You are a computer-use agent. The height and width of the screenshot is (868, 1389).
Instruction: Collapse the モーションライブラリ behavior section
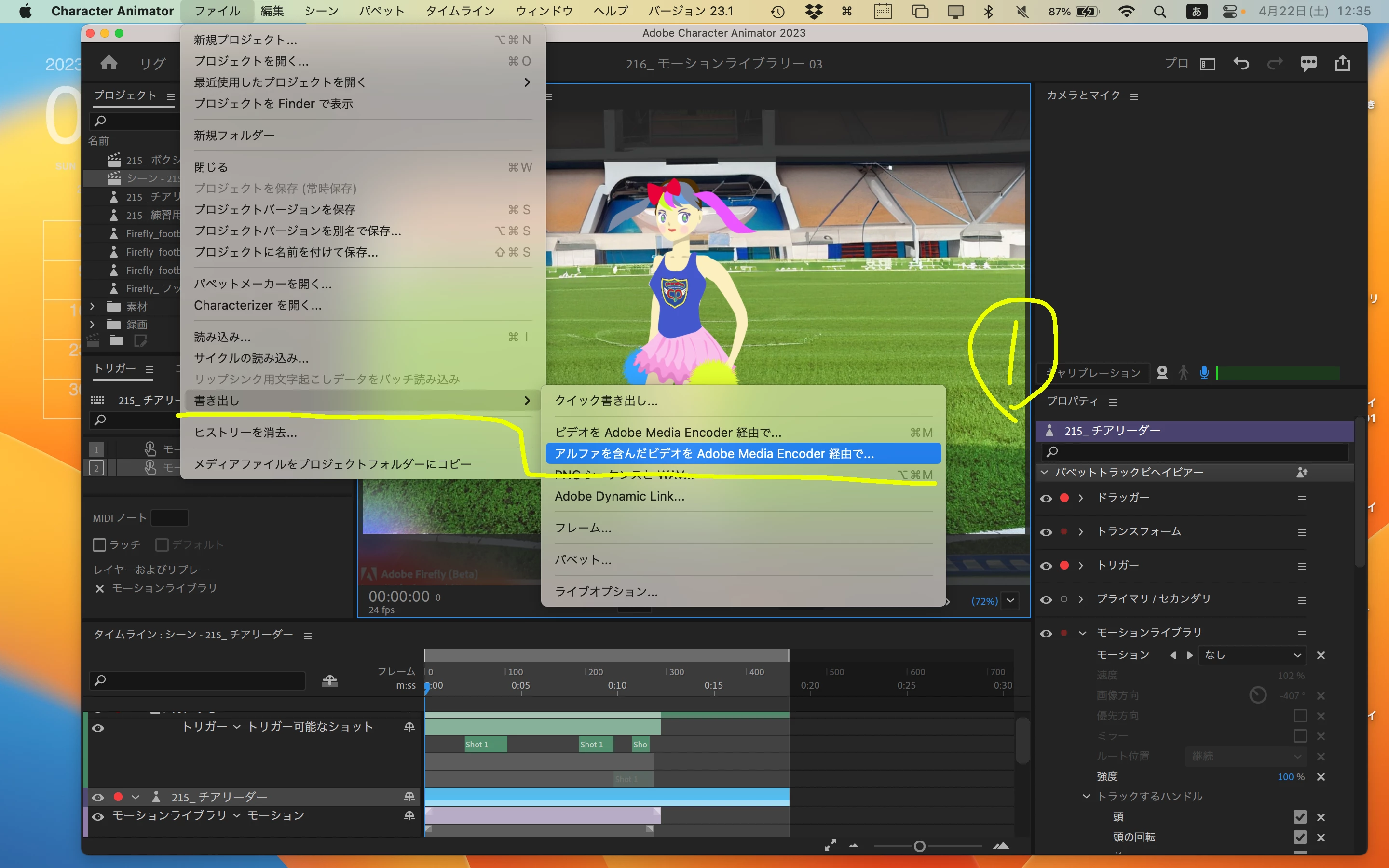tap(1082, 633)
